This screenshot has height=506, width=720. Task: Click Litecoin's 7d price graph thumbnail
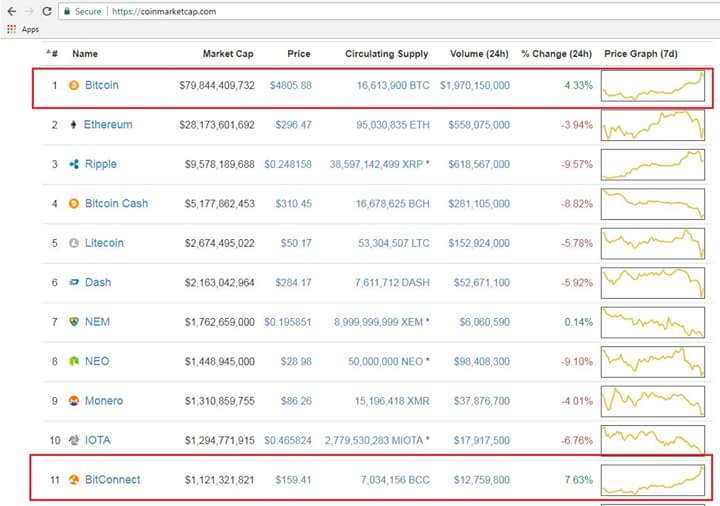pos(652,243)
